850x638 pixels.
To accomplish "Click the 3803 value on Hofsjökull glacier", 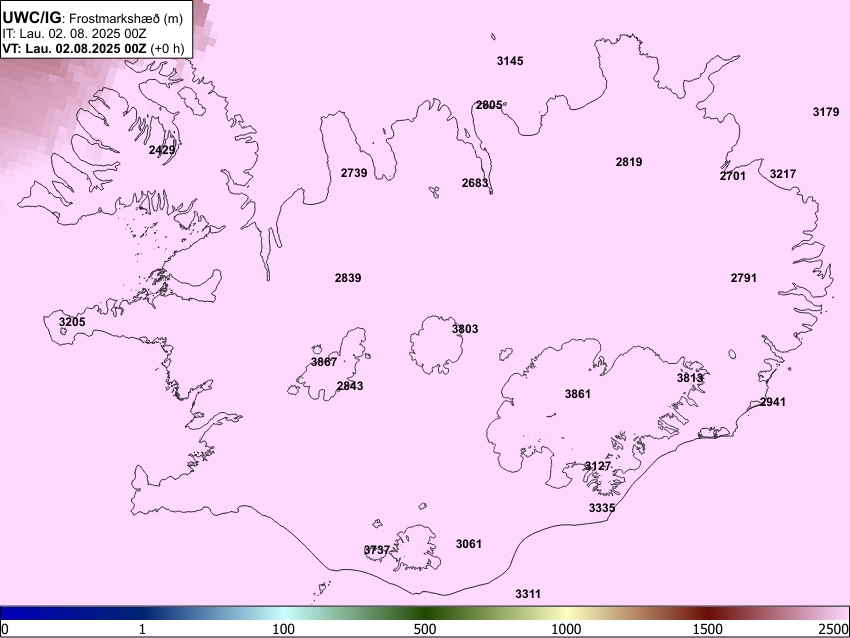I will pos(465,328).
